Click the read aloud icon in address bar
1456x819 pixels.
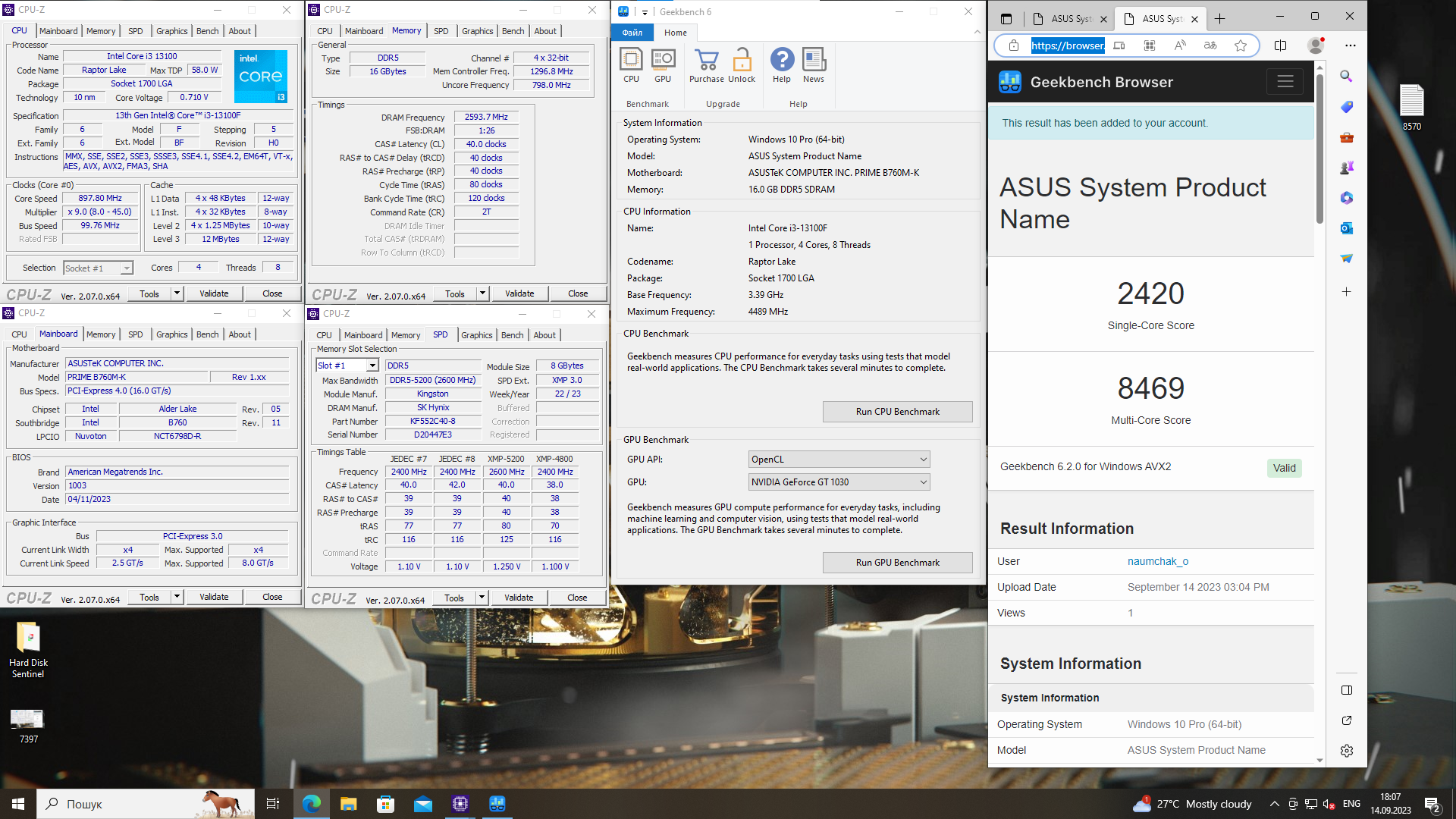(x=1180, y=45)
